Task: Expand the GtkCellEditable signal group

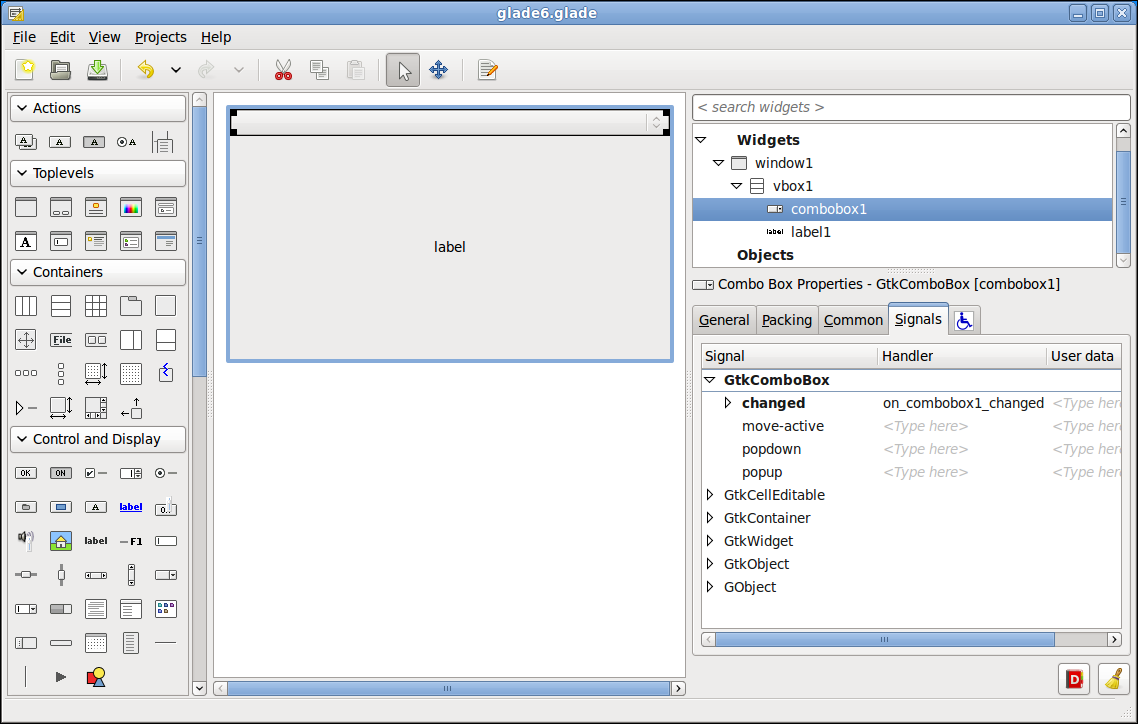Action: tap(710, 495)
